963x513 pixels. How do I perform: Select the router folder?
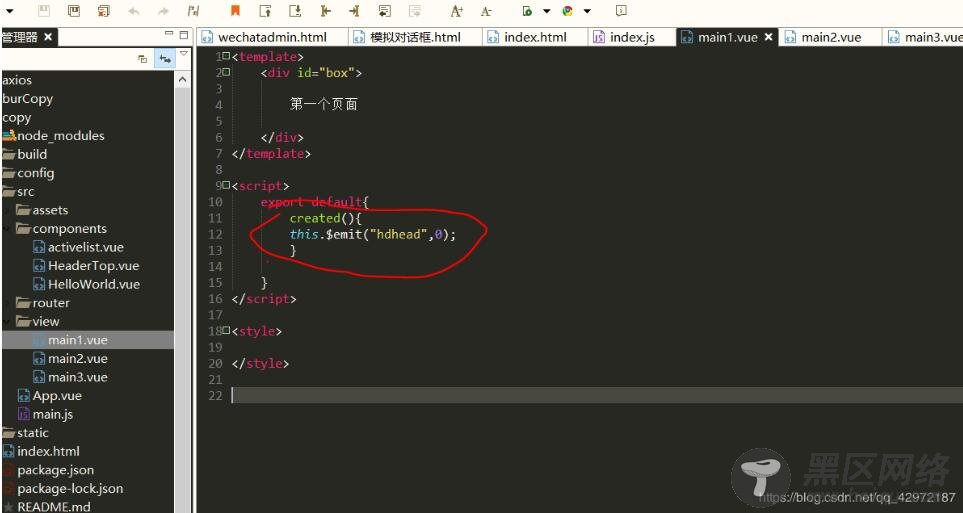click(51, 302)
